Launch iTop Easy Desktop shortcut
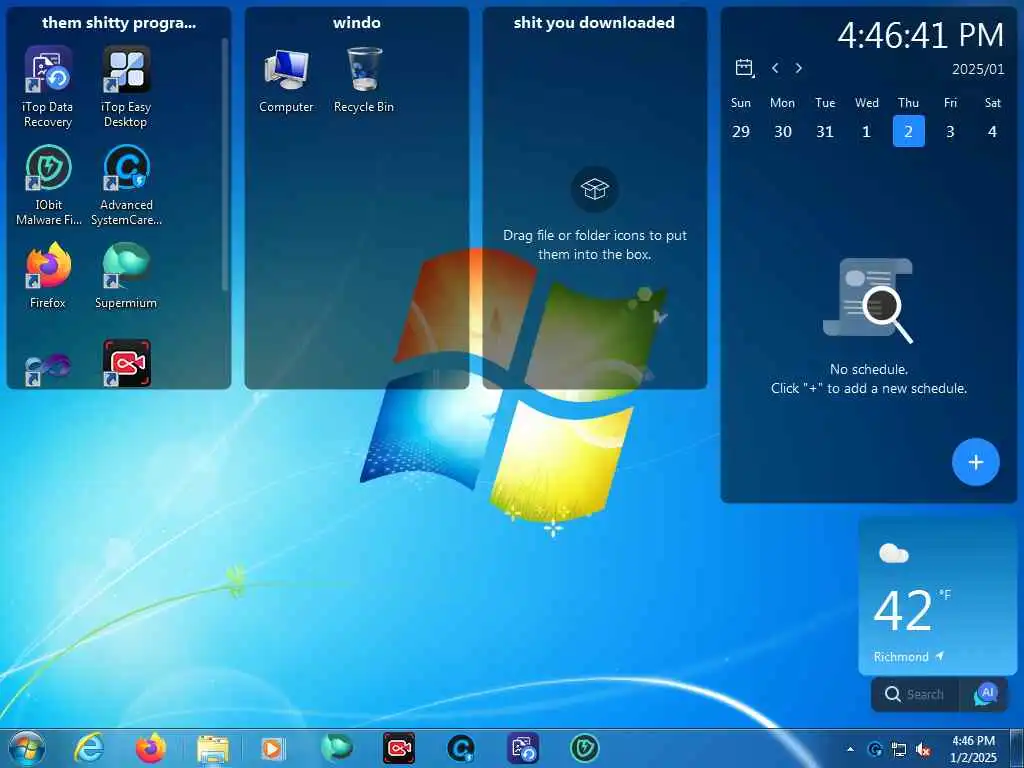 tap(126, 87)
